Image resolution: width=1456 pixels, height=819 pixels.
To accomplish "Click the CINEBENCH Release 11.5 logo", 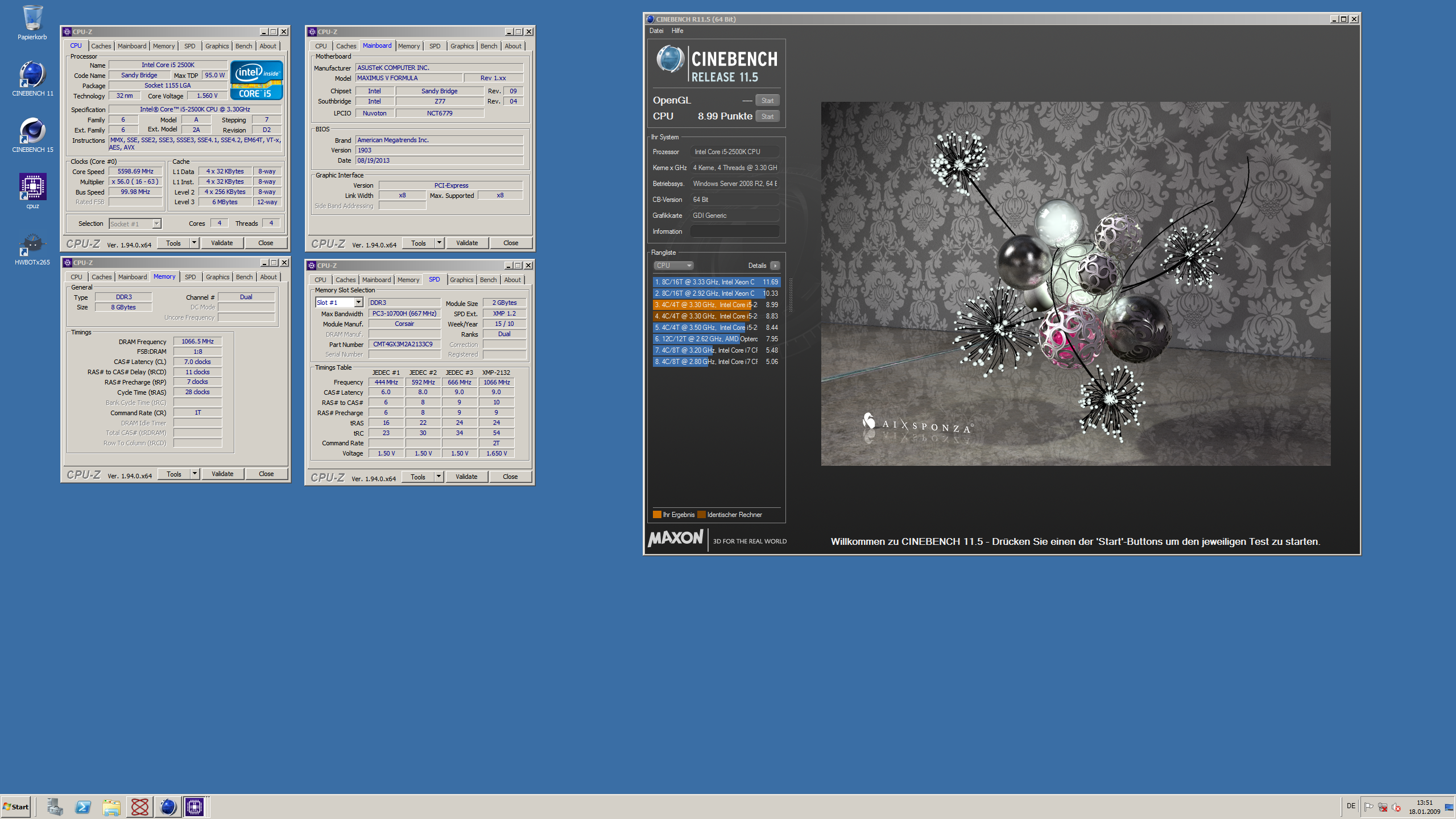I will click(717, 64).
